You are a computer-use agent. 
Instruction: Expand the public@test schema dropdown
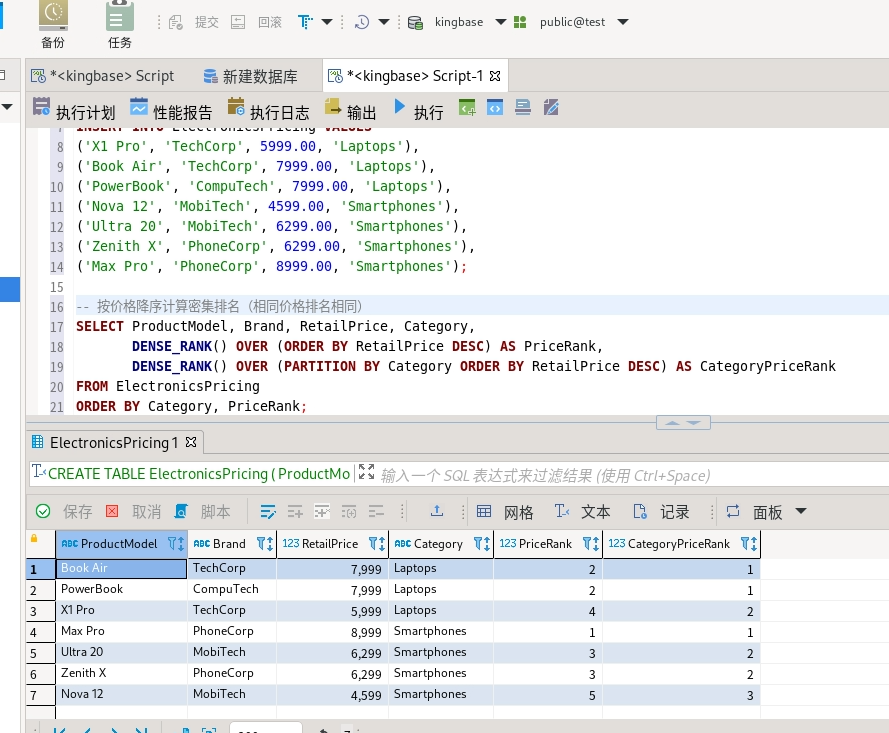click(623, 22)
